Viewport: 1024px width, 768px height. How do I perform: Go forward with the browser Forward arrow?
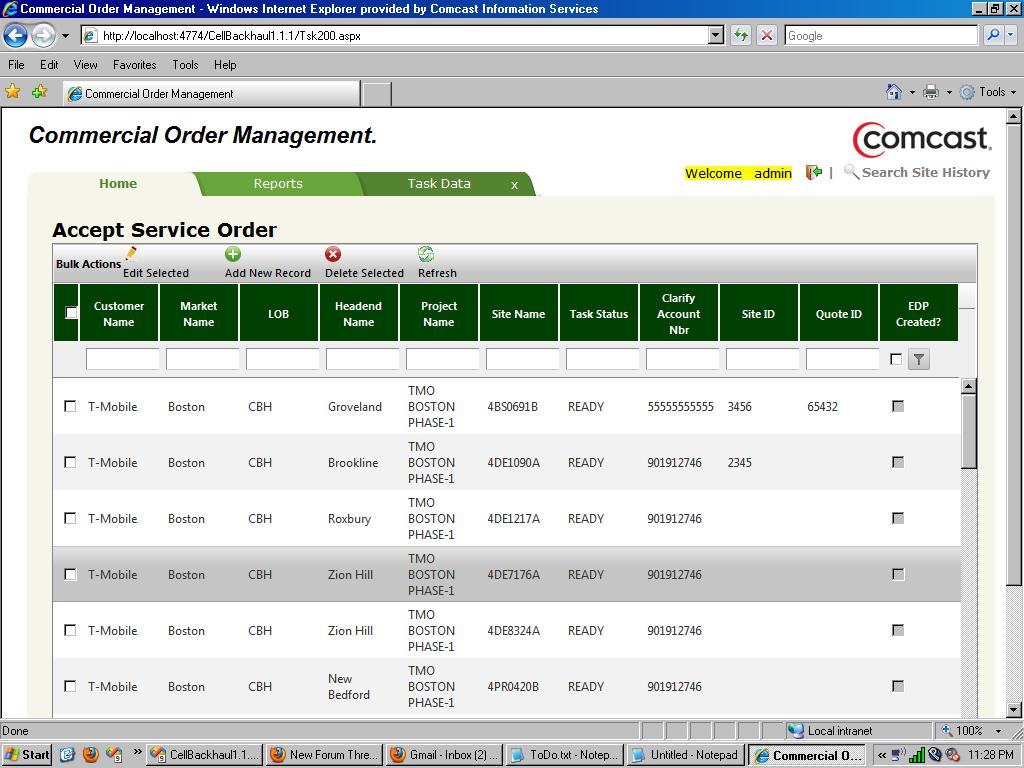pos(43,35)
